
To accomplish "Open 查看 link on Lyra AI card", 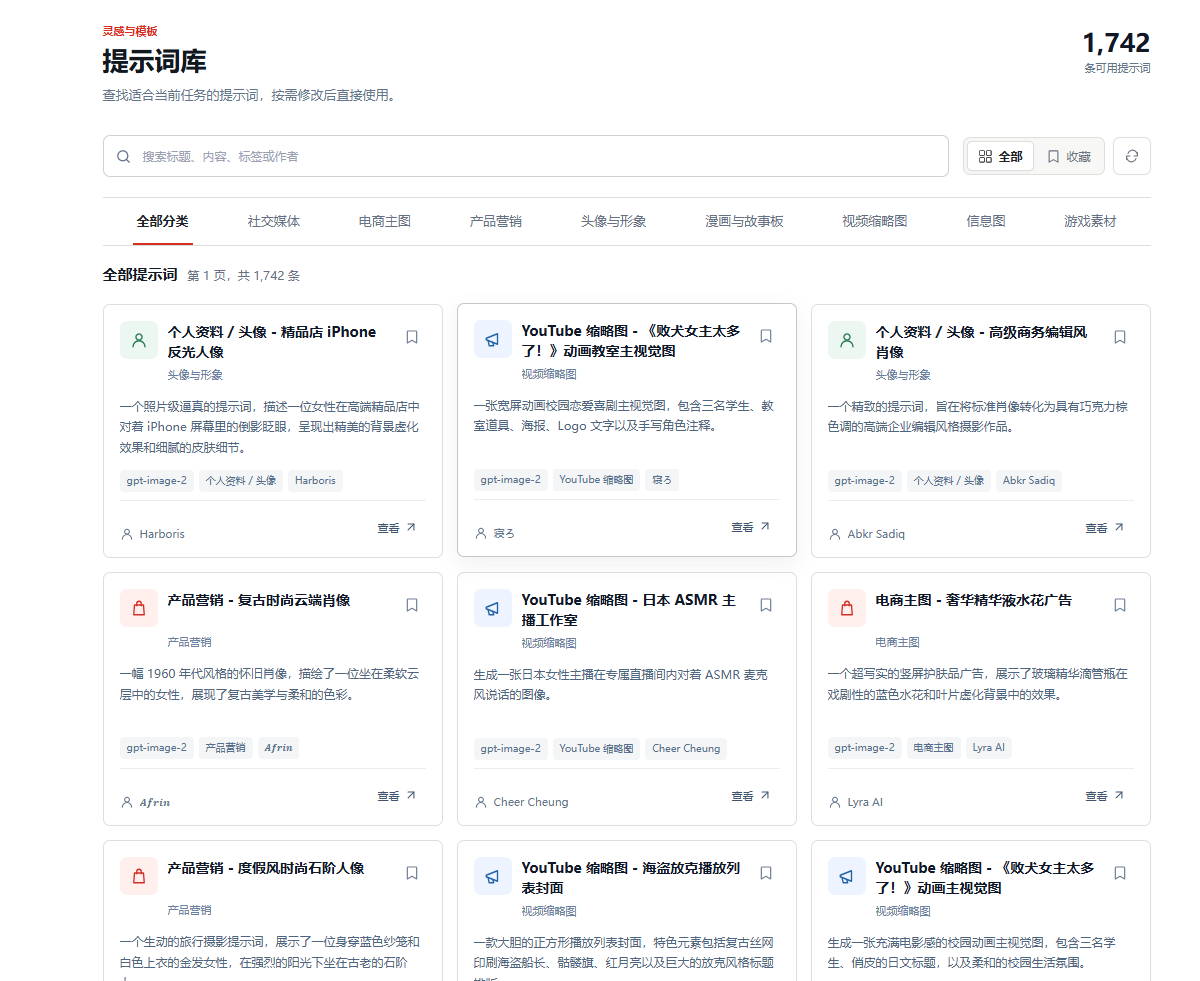I will click(1105, 796).
